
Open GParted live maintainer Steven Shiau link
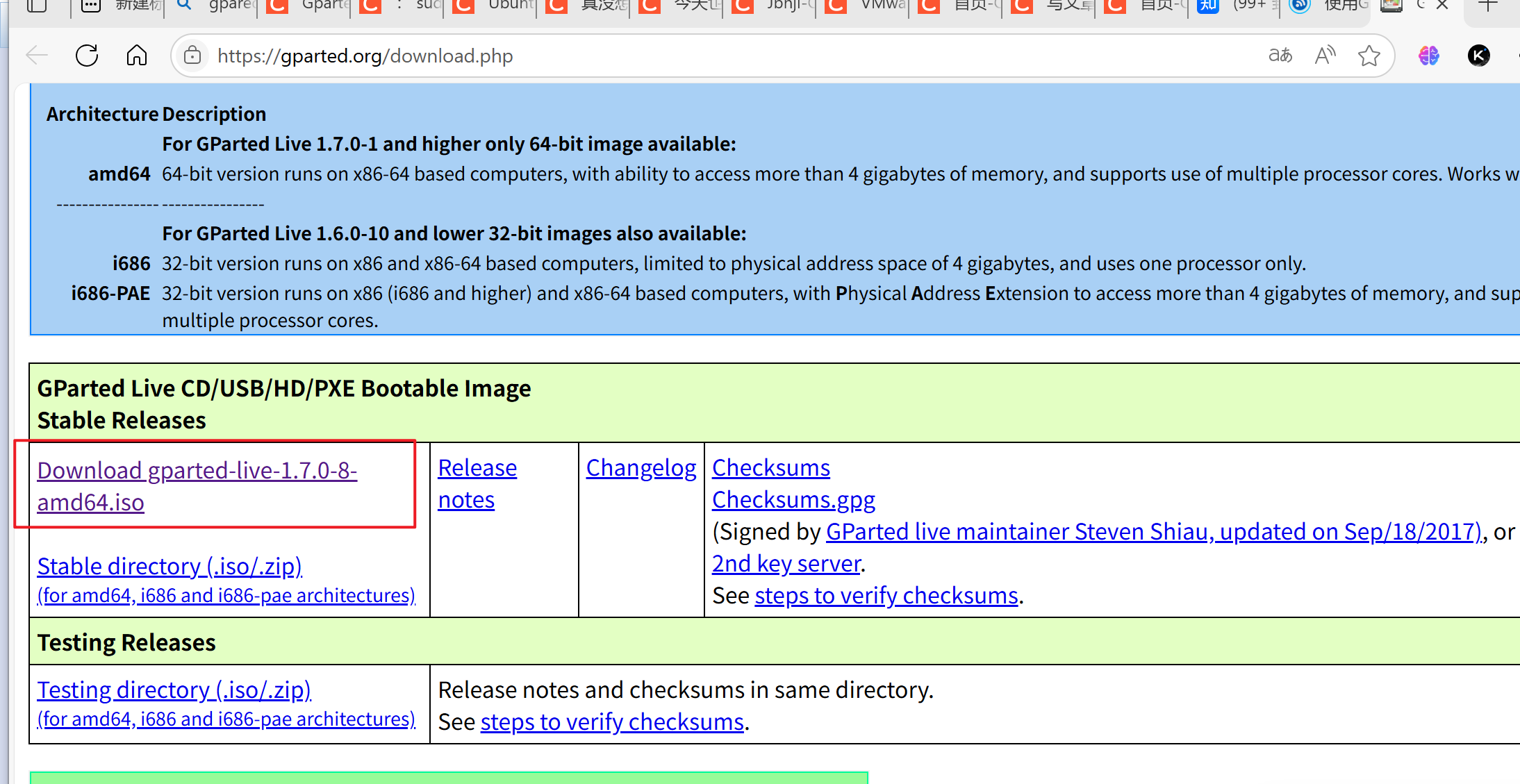1153,531
